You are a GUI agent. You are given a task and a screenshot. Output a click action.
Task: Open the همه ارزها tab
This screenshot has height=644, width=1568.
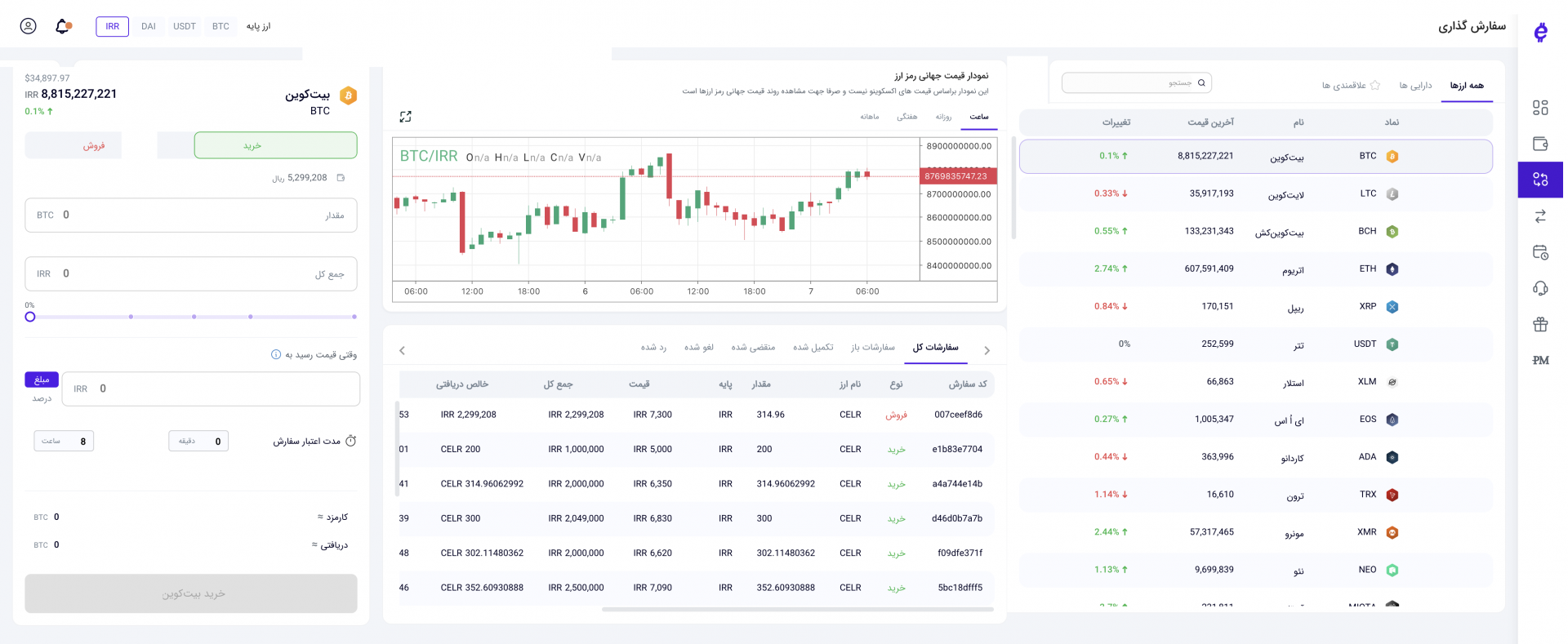[1467, 85]
